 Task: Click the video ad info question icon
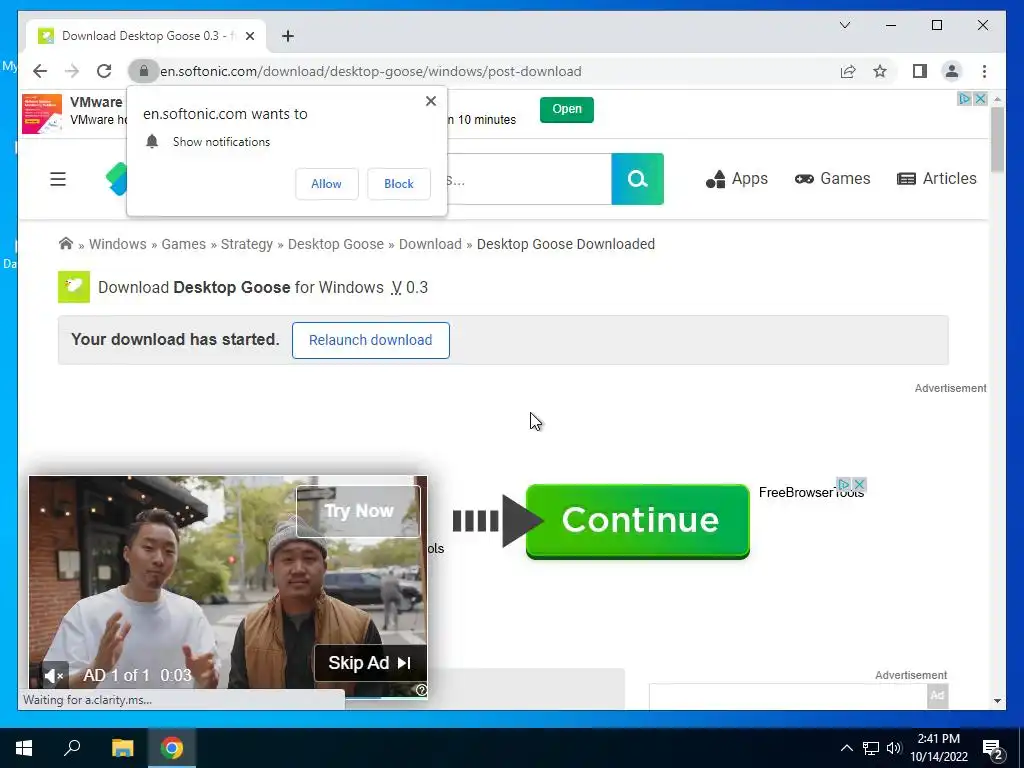click(x=421, y=690)
